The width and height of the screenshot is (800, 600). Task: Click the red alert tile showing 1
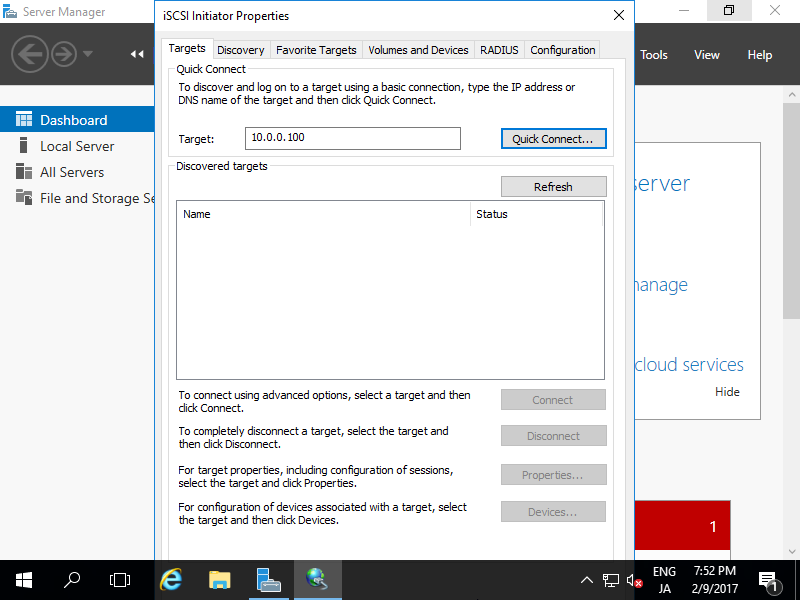click(x=683, y=526)
